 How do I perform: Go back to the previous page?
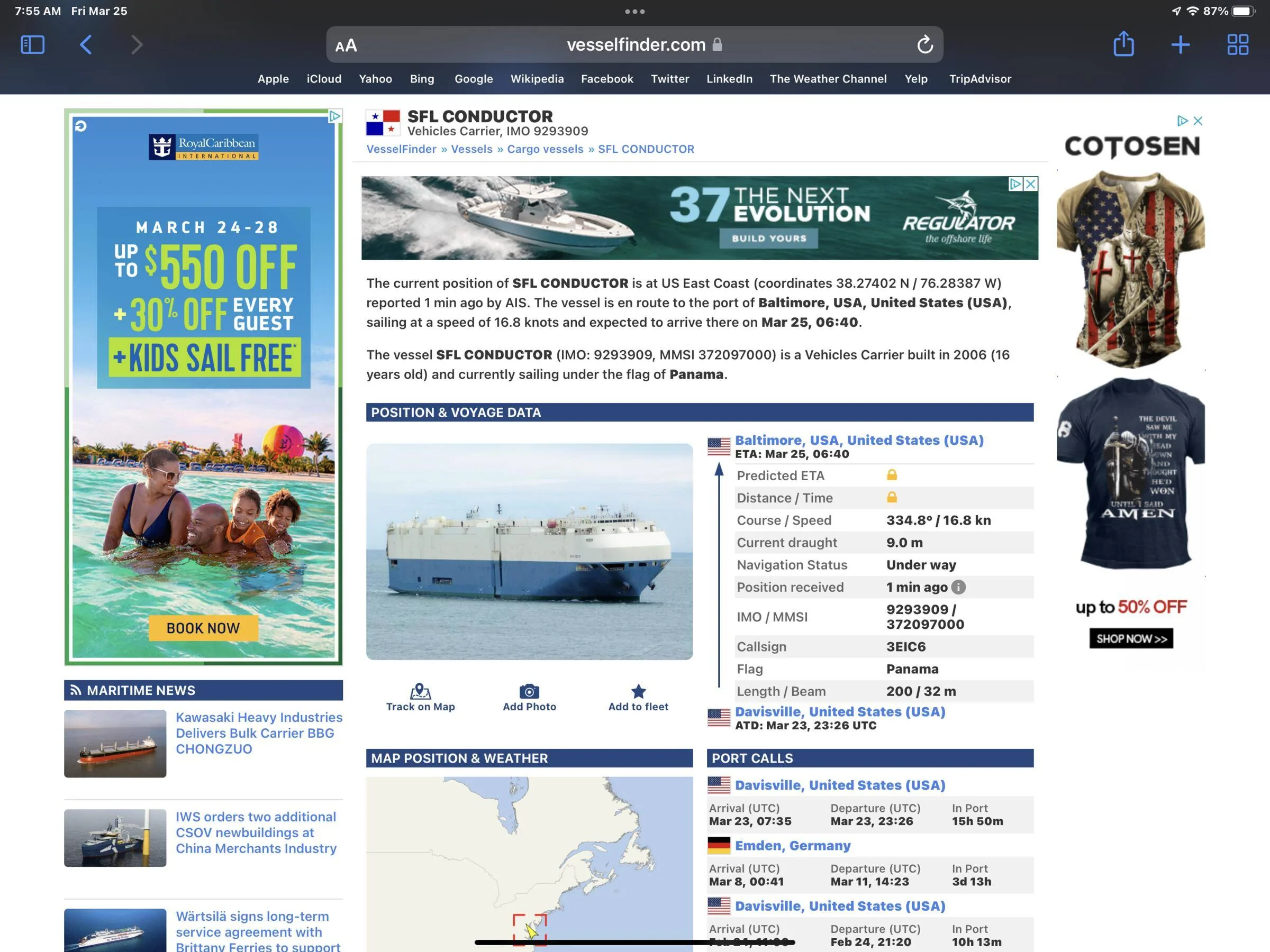pyautogui.click(x=86, y=45)
